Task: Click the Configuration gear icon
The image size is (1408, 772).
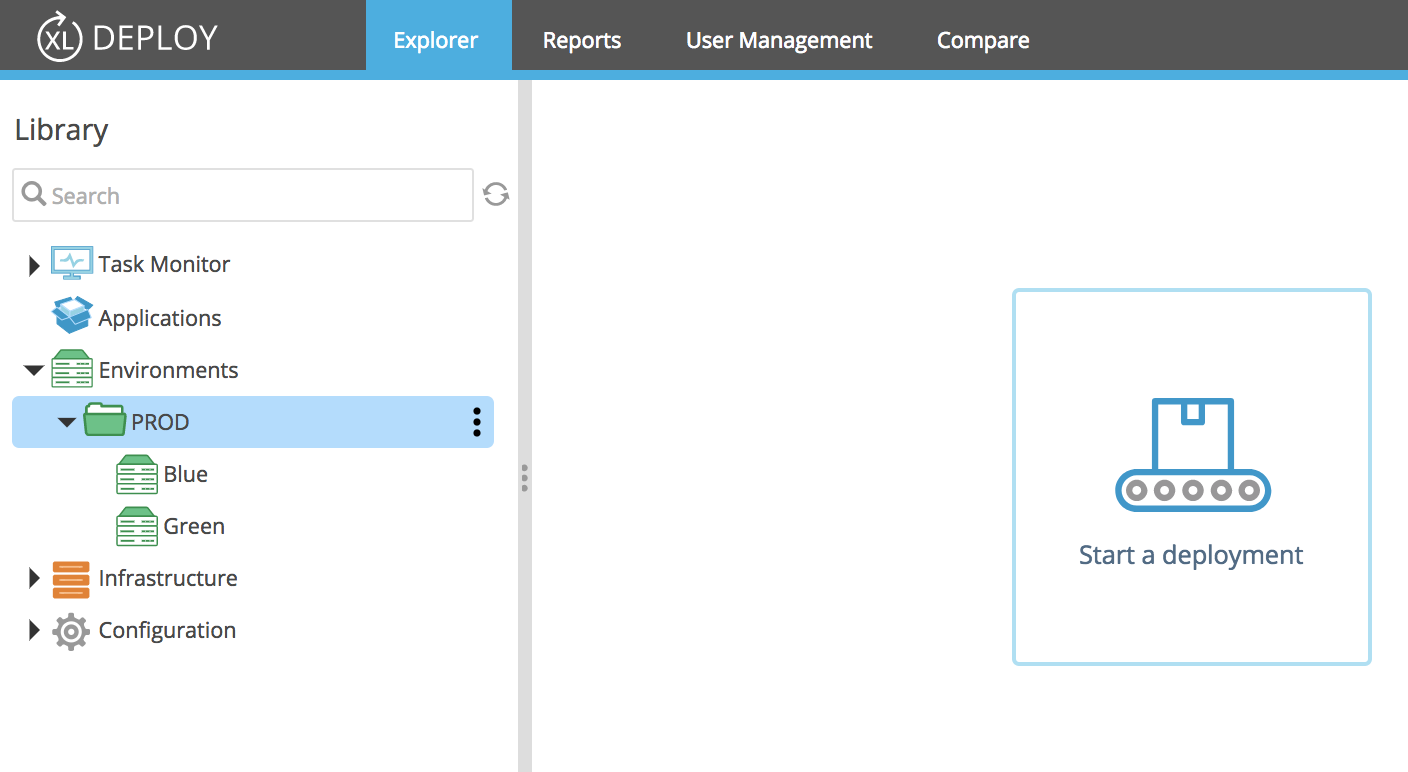Action: 71,632
